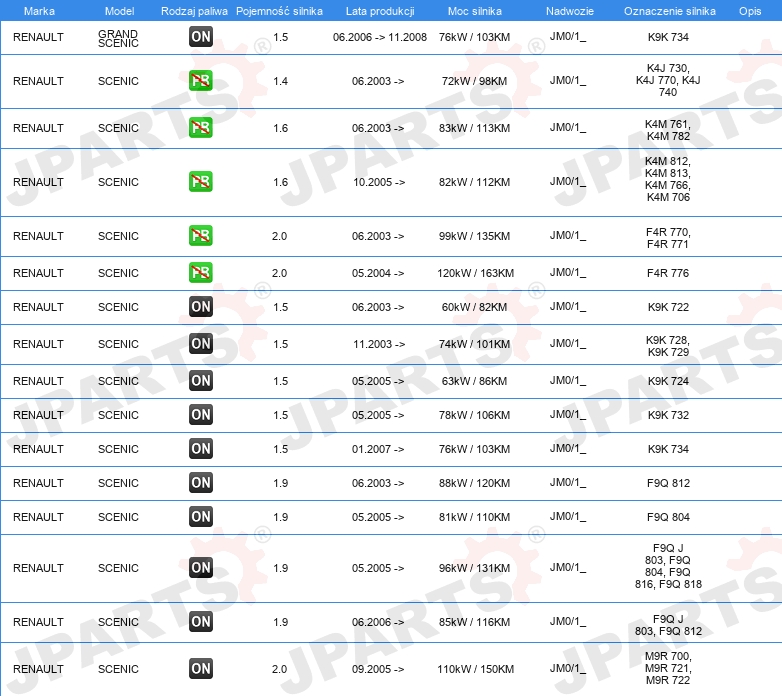The height and width of the screenshot is (696, 782).
Task: Select the 78kW / 106KM power cell
Action: [474, 415]
